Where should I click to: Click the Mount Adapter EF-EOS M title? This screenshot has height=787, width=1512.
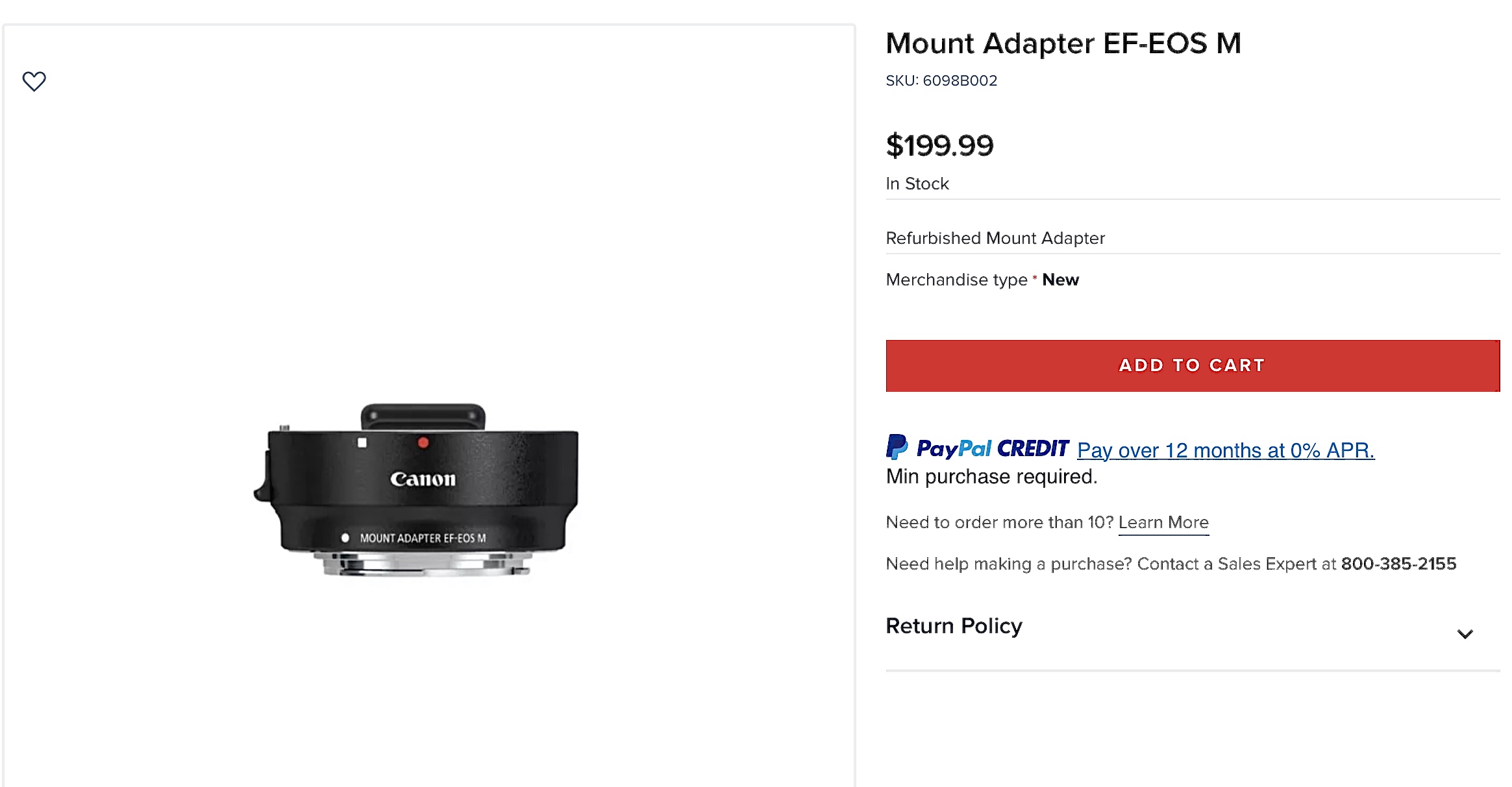pyautogui.click(x=1063, y=43)
